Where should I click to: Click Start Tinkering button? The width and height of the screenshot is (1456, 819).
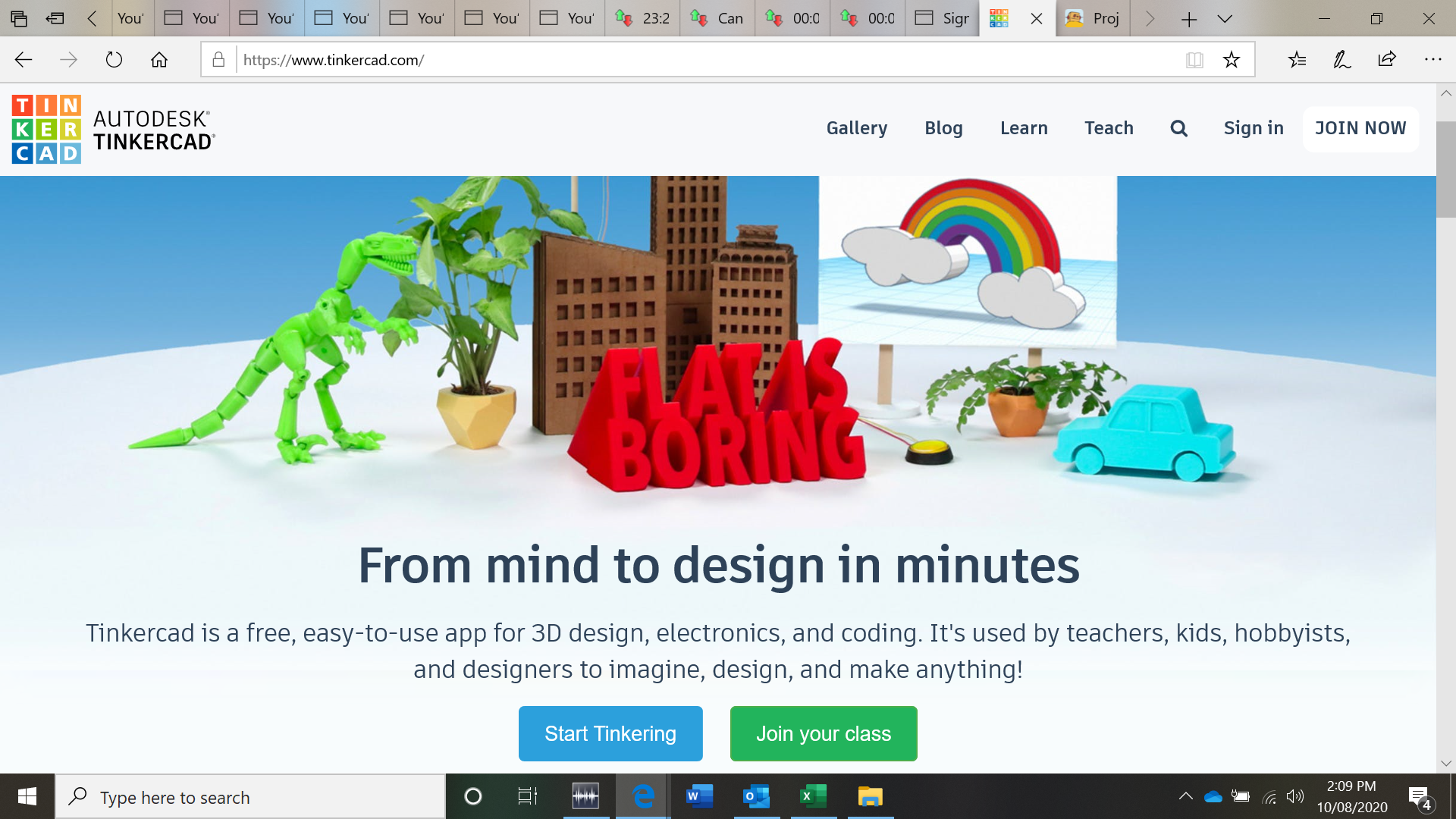pos(610,733)
